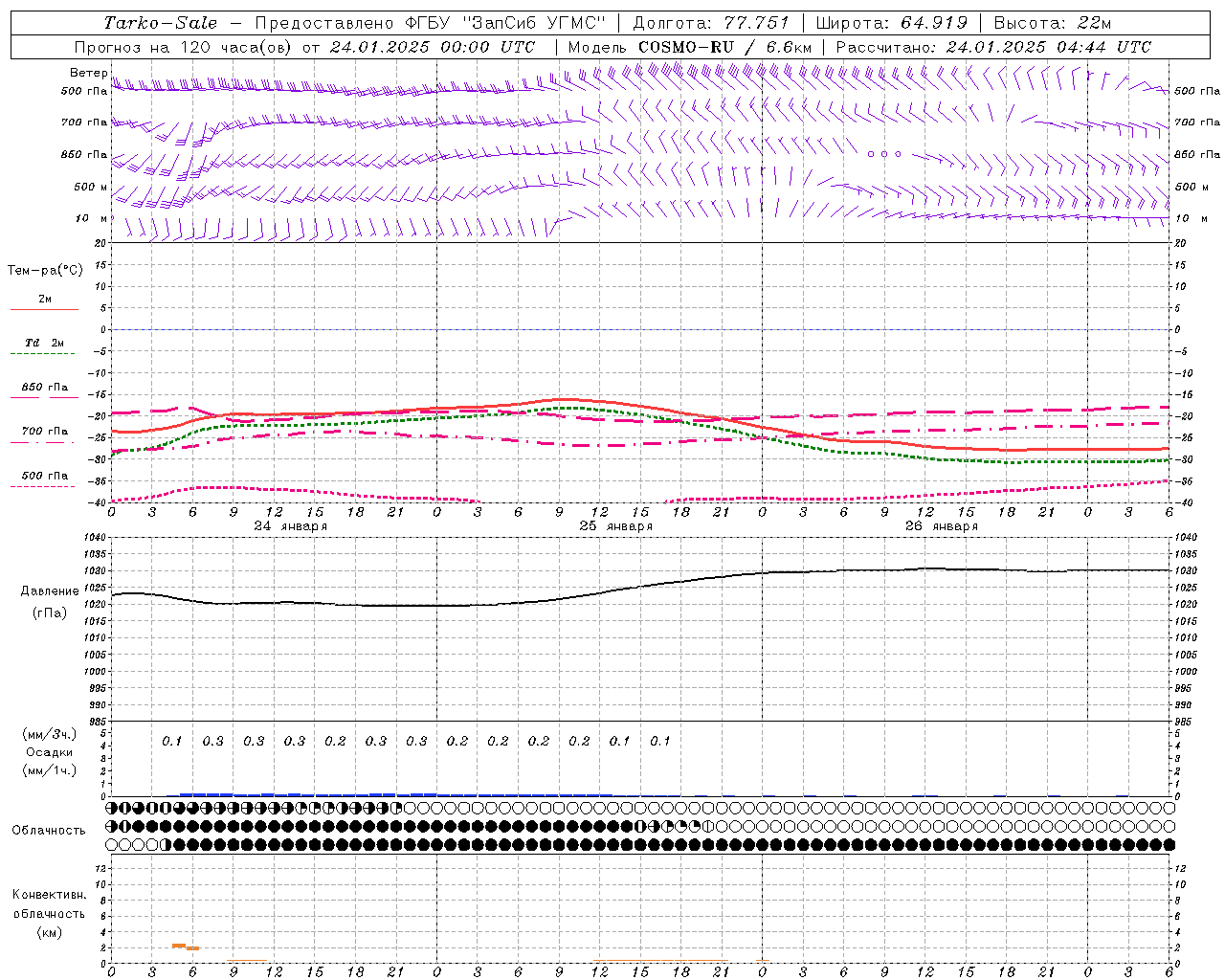Click the last filled circle in the bottom cloudiness row
The image size is (1225, 980).
(1169, 845)
